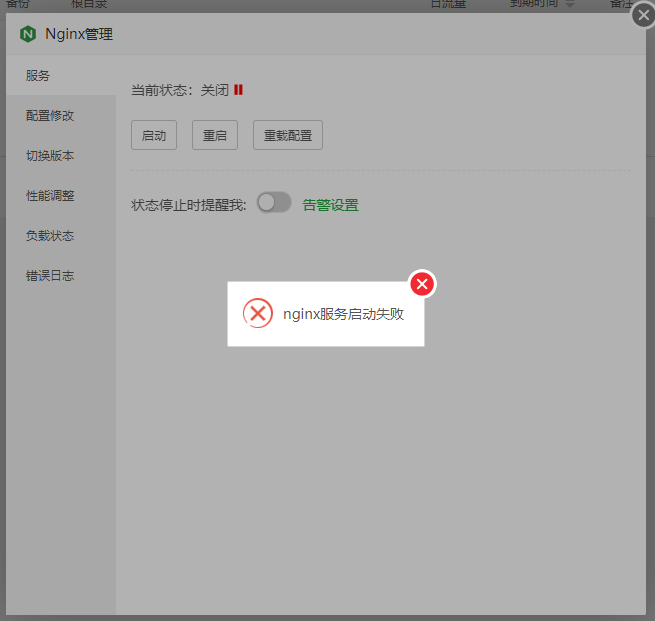This screenshot has width=655, height=621.
Task: Click the 重载配置 button
Action: [x=288, y=135]
